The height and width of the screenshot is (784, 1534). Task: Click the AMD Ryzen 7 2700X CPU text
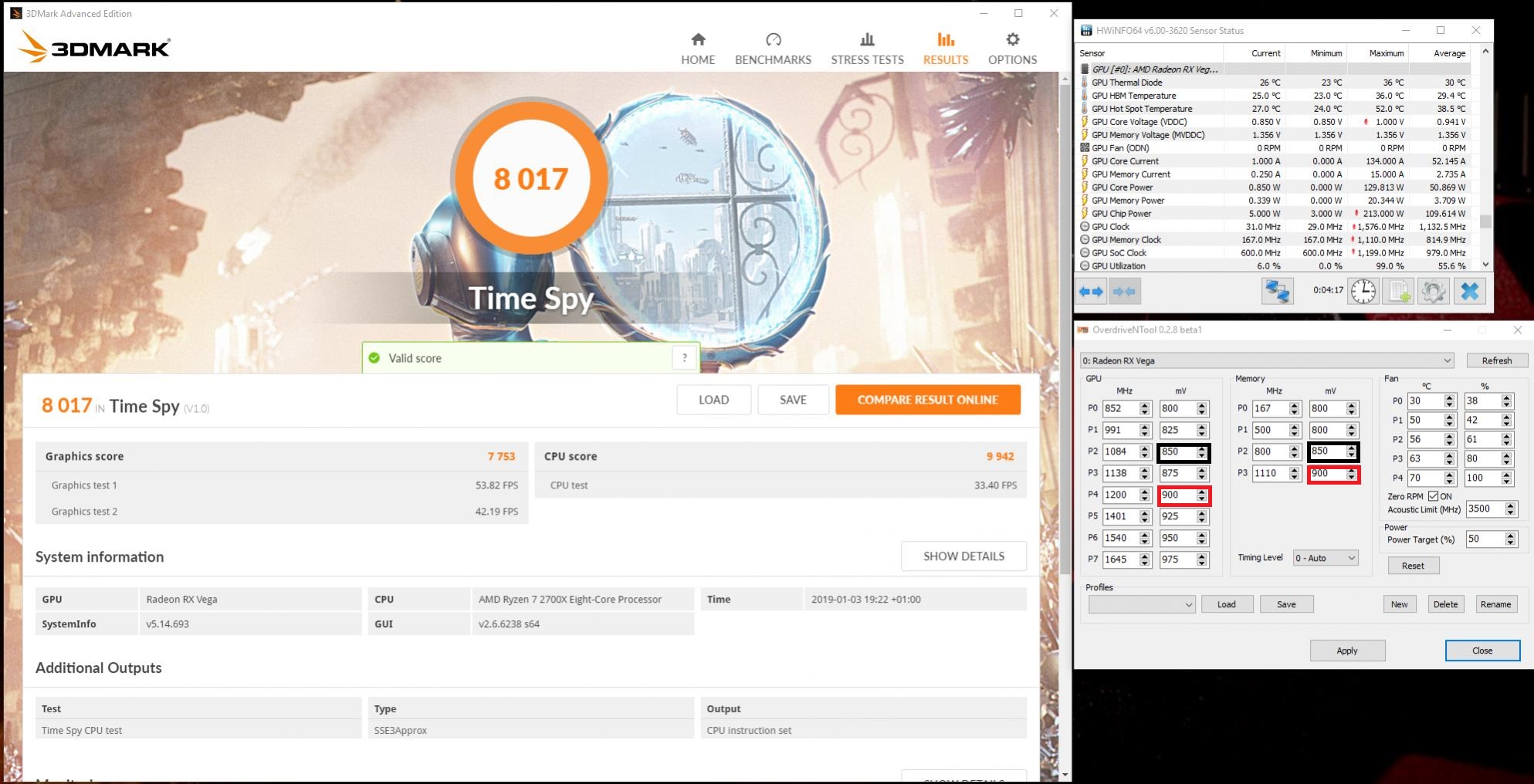570,600
